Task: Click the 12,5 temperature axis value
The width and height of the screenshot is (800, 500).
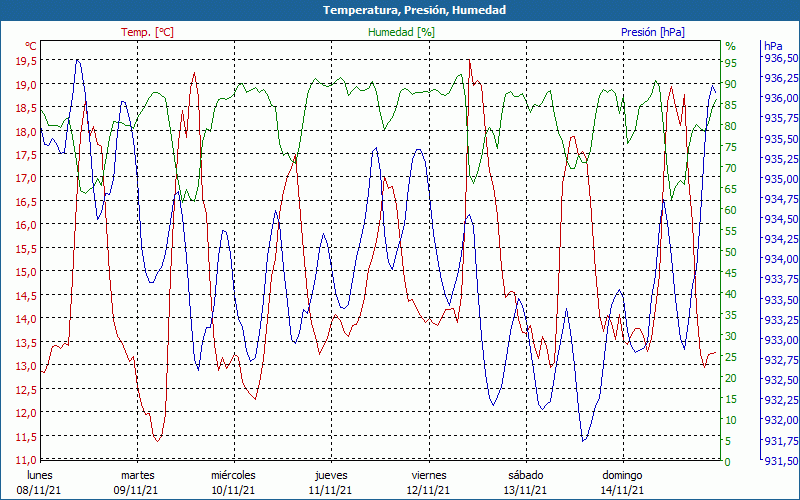Action: click(27, 390)
